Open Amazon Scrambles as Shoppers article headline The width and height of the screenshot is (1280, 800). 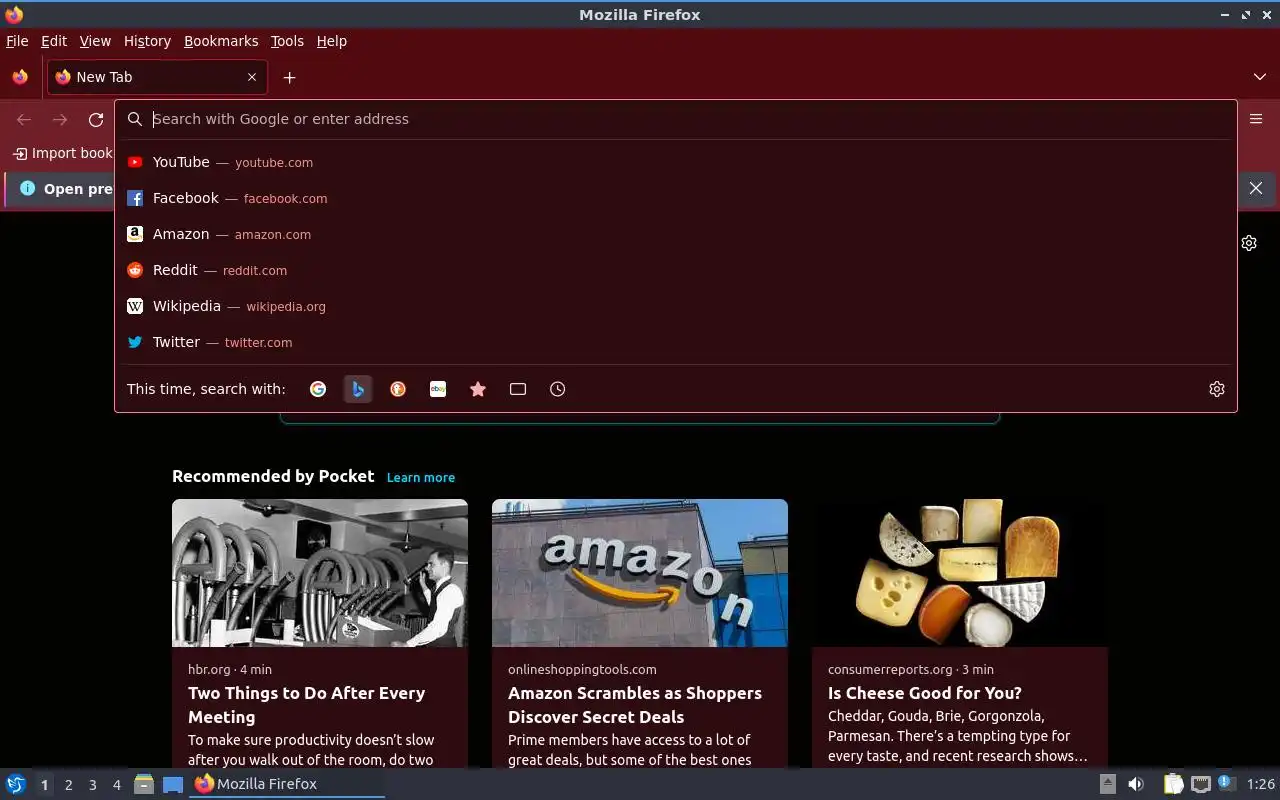point(635,705)
